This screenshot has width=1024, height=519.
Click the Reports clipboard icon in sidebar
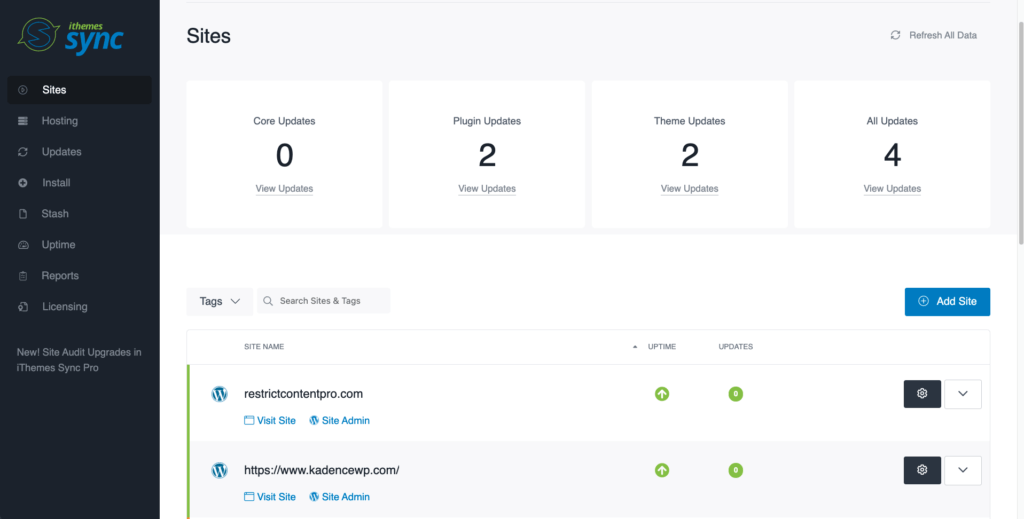click(23, 275)
